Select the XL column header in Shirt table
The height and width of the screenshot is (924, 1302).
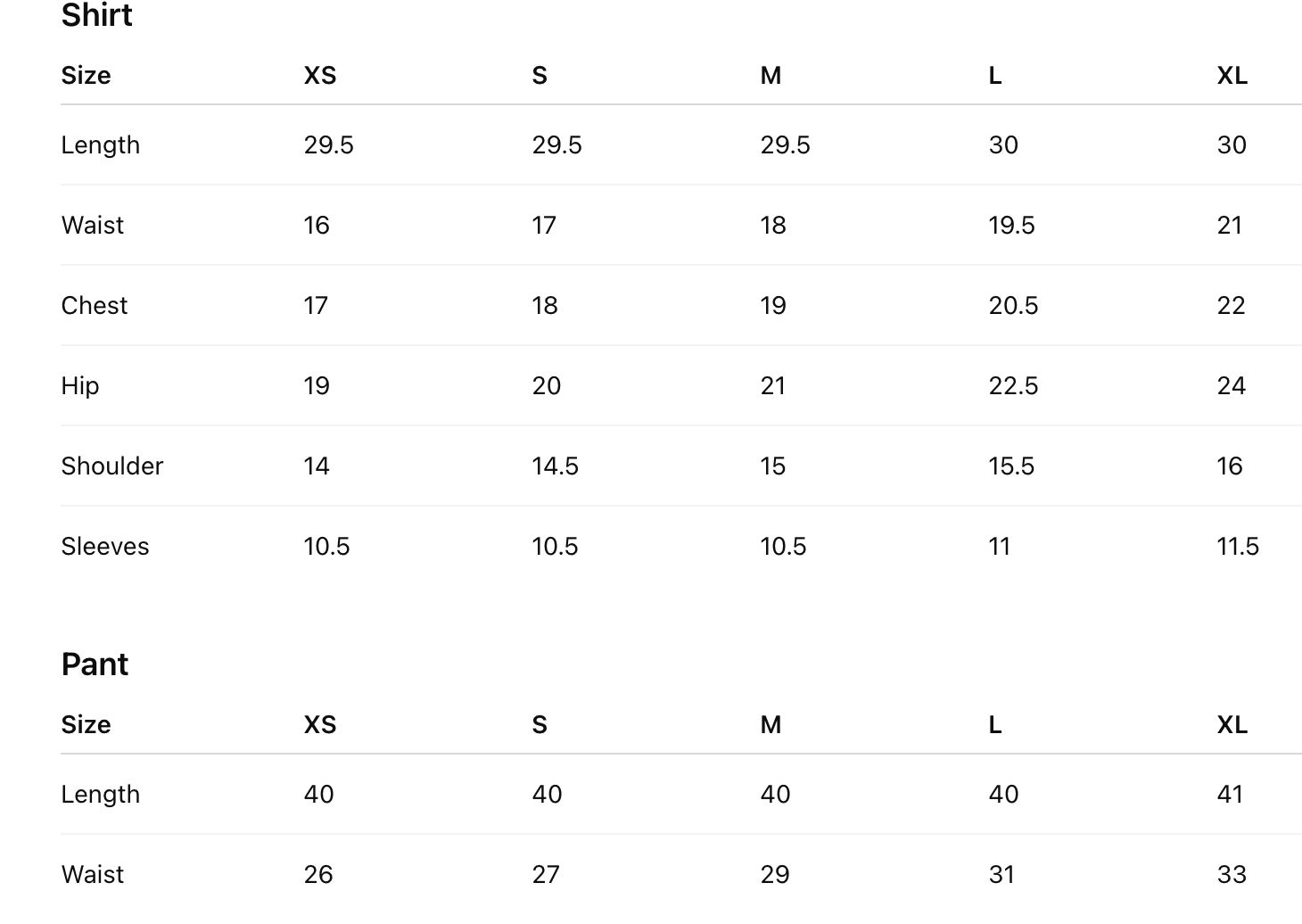tap(1232, 76)
